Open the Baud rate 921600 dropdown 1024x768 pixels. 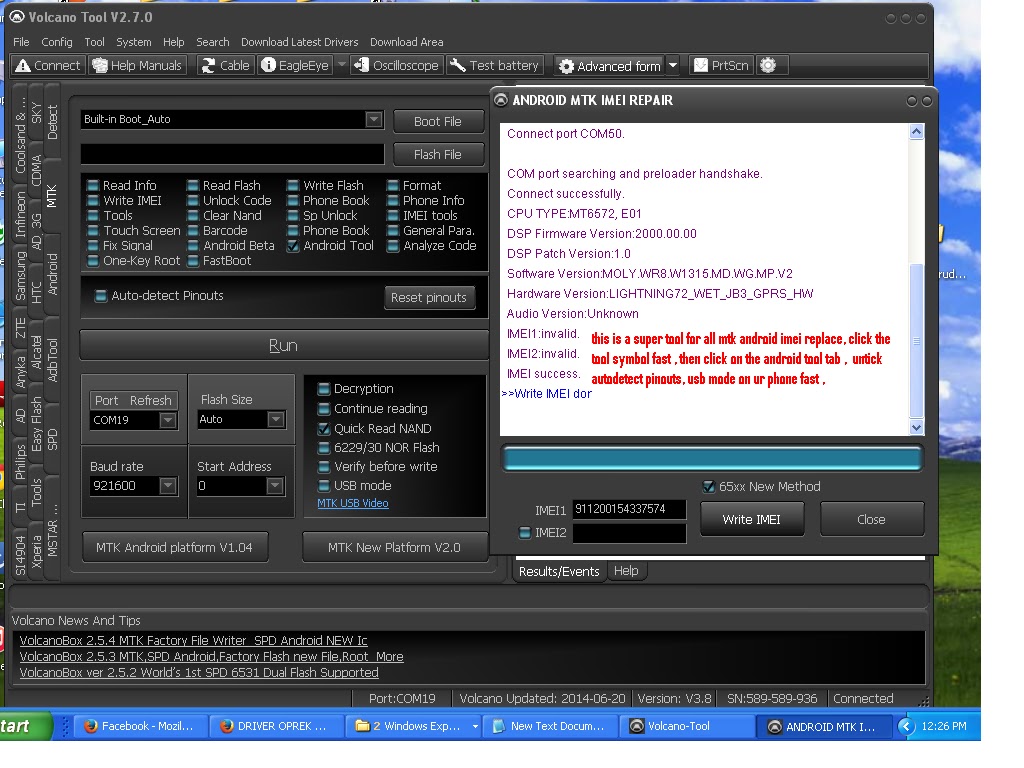[x=168, y=486]
